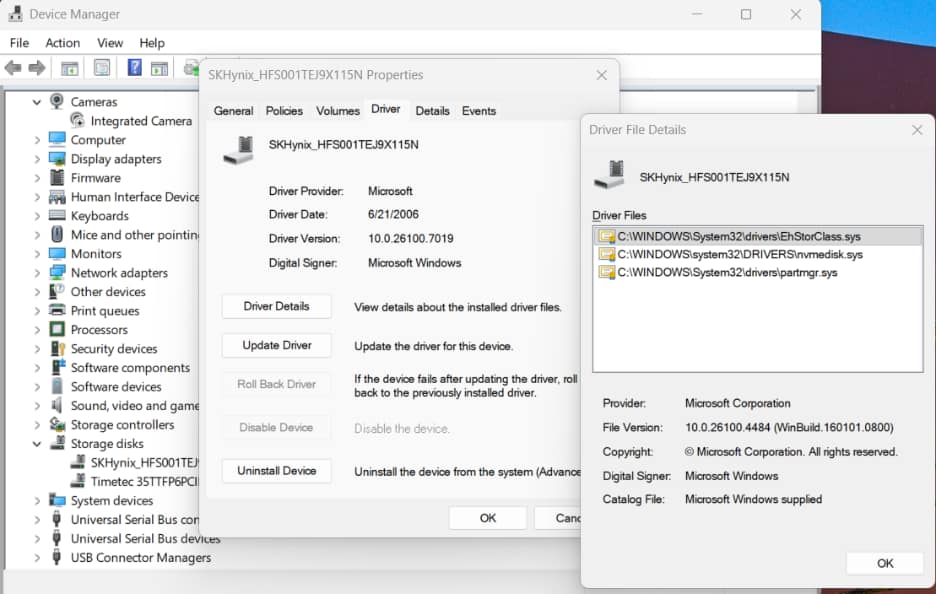This screenshot has height=594, width=936.
Task: Expand the Computer tree node
Action: pos(37,140)
